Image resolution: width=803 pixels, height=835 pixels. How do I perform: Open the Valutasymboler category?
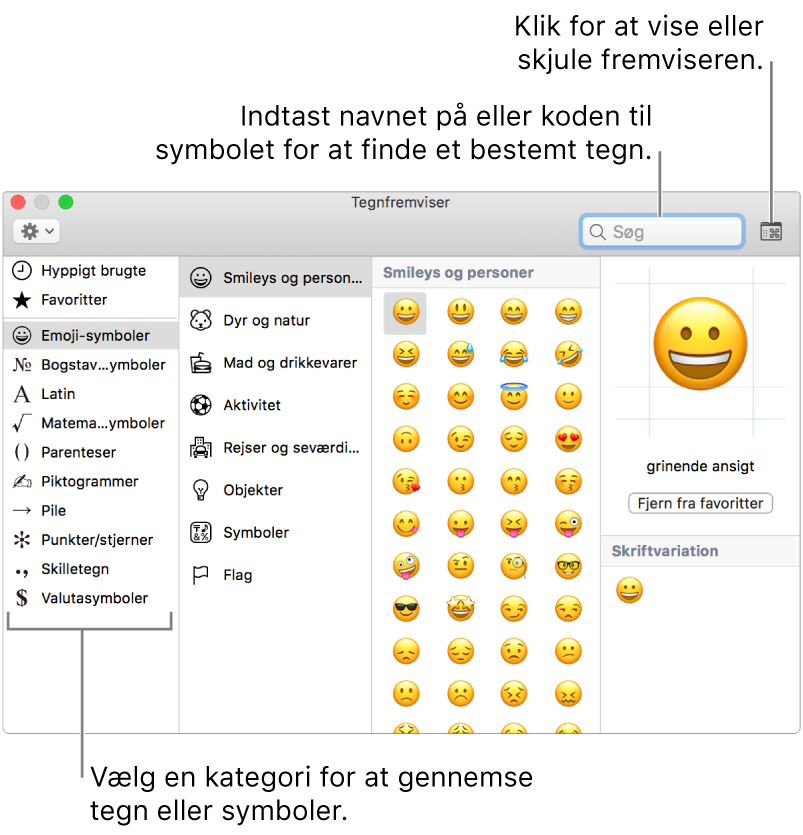pyautogui.click(x=89, y=598)
